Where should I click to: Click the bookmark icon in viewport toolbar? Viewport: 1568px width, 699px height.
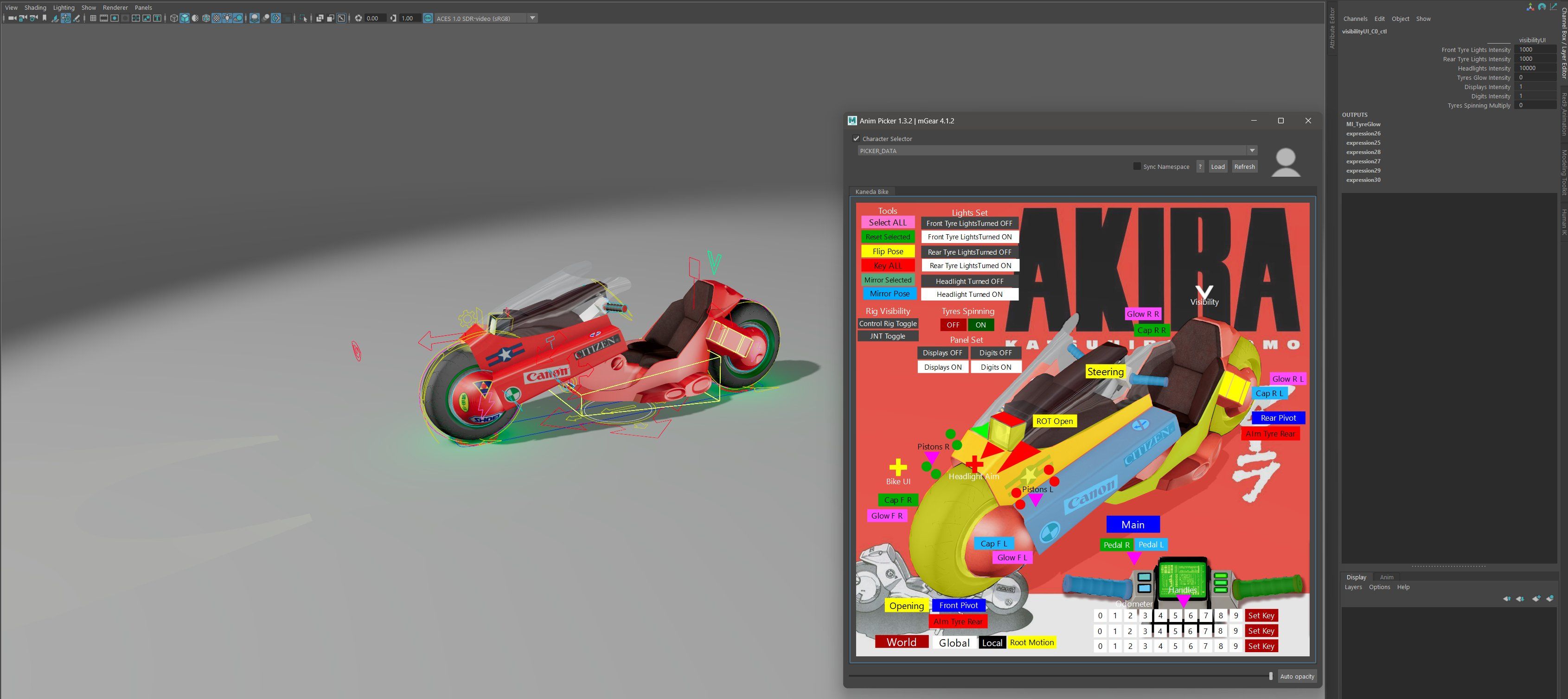pyautogui.click(x=45, y=18)
